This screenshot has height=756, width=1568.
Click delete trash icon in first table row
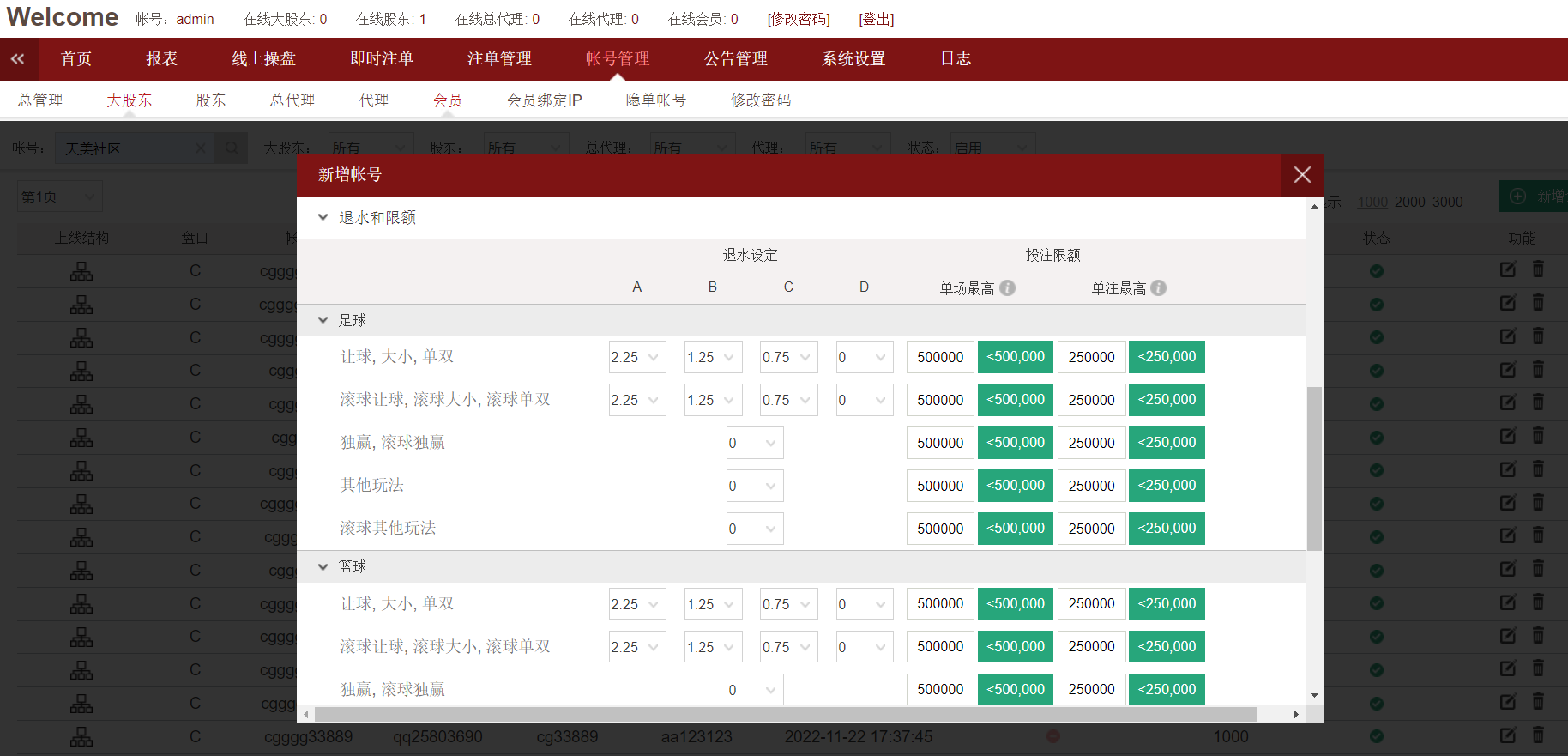(x=1538, y=269)
